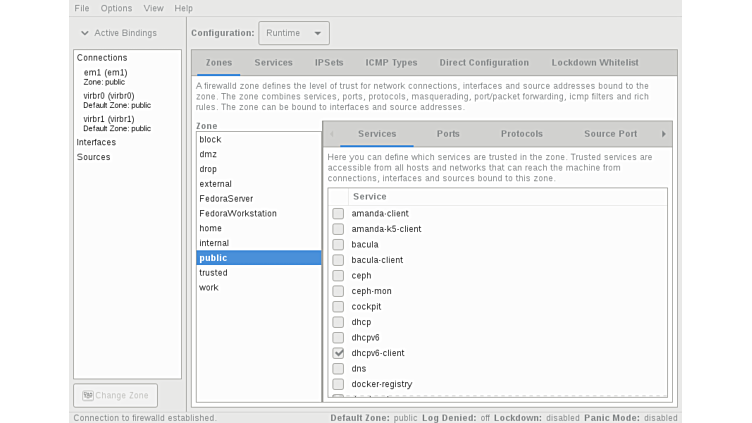Open the Configuration Runtime dropdown
Image resolution: width=752 pixels, height=423 pixels.
point(293,33)
